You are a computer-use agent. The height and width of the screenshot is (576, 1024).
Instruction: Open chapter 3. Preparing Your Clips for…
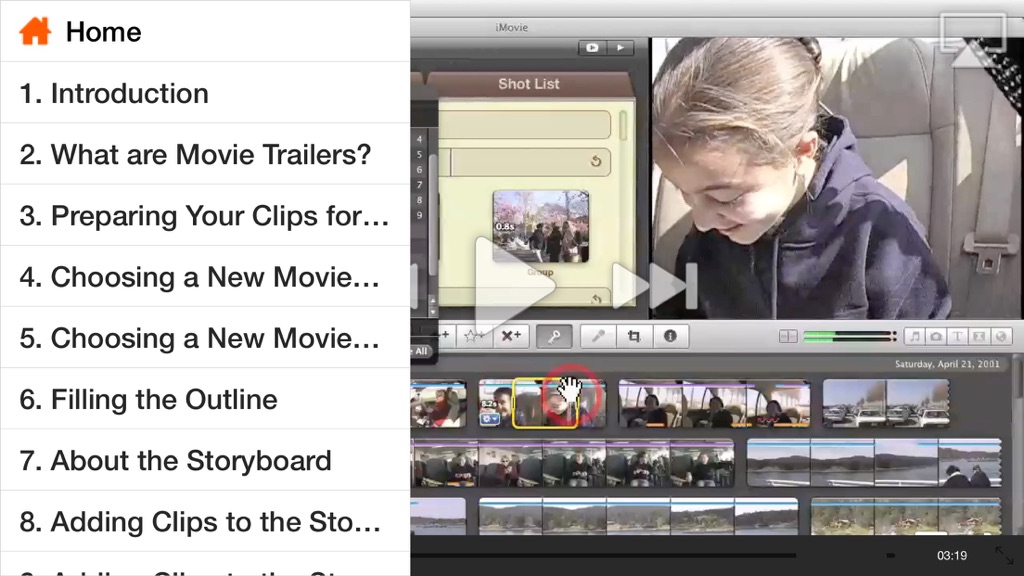(x=205, y=216)
